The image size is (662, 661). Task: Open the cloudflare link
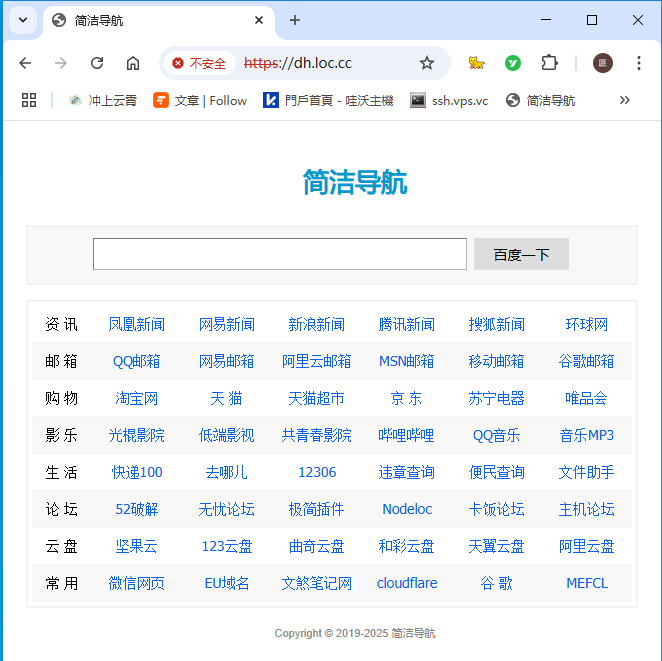[x=407, y=583]
